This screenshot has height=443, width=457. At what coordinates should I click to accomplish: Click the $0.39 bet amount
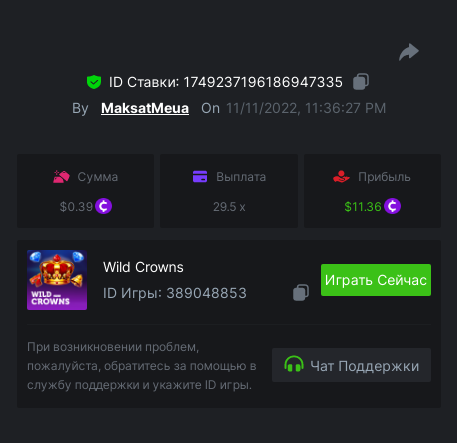[x=76, y=207]
